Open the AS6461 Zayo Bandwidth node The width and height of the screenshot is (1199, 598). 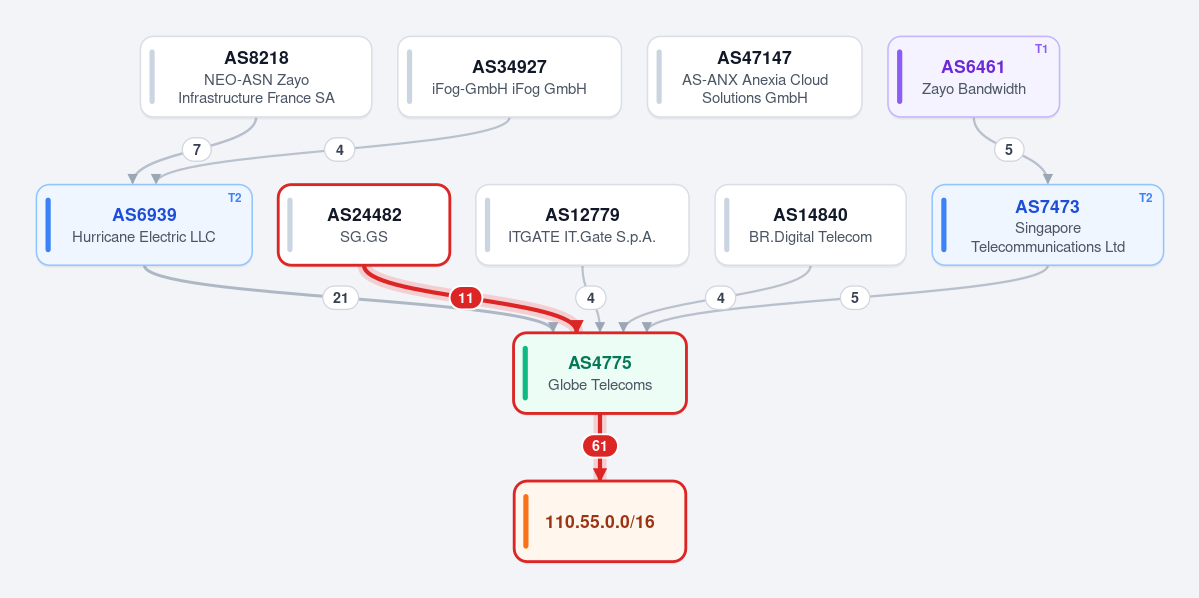[973, 76]
